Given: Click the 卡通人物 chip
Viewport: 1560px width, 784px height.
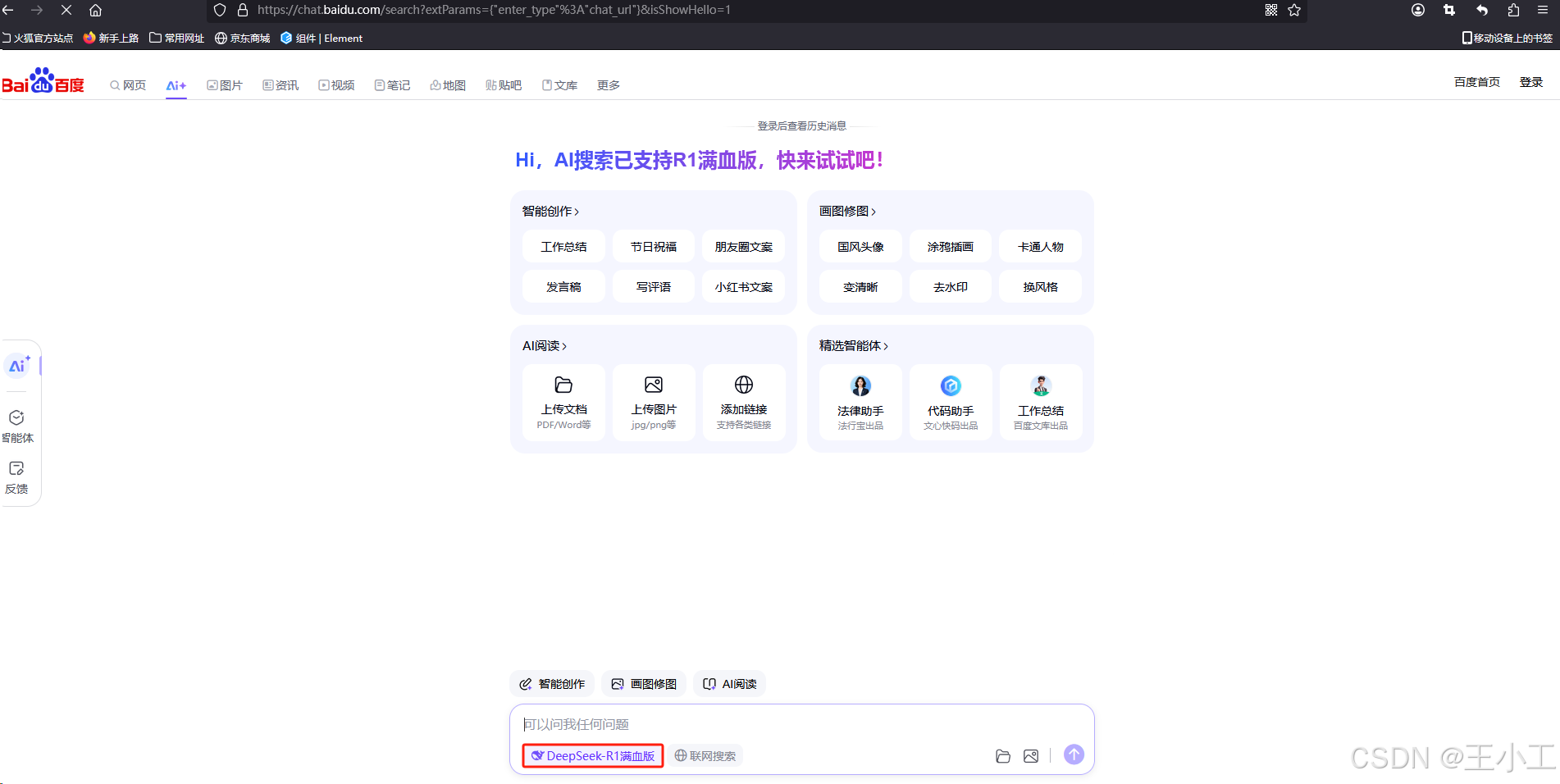Looking at the screenshot, I should (1041, 247).
